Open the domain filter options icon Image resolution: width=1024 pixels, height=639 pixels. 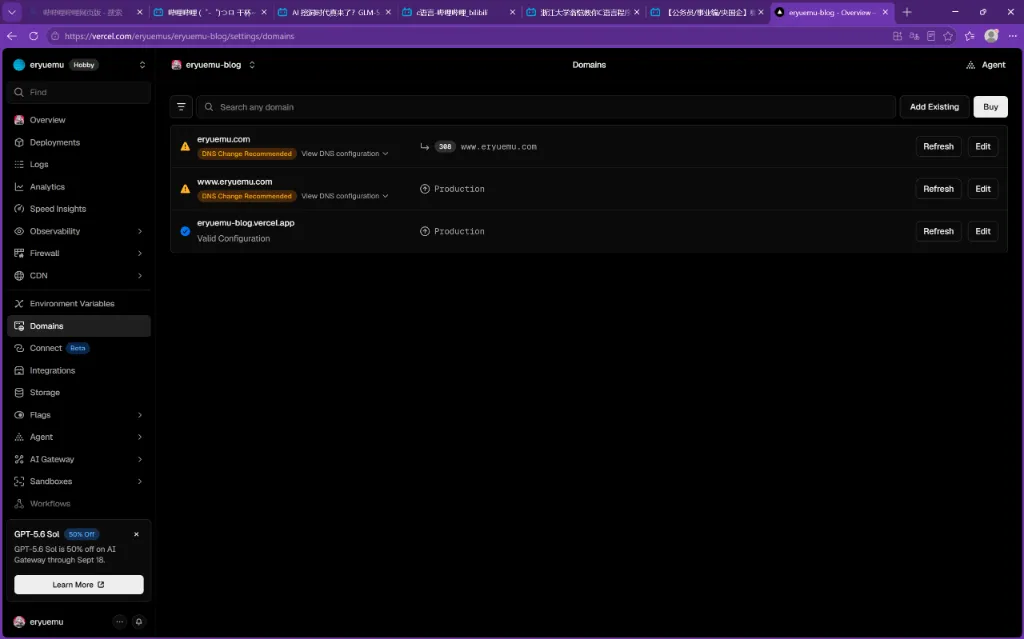click(x=182, y=107)
